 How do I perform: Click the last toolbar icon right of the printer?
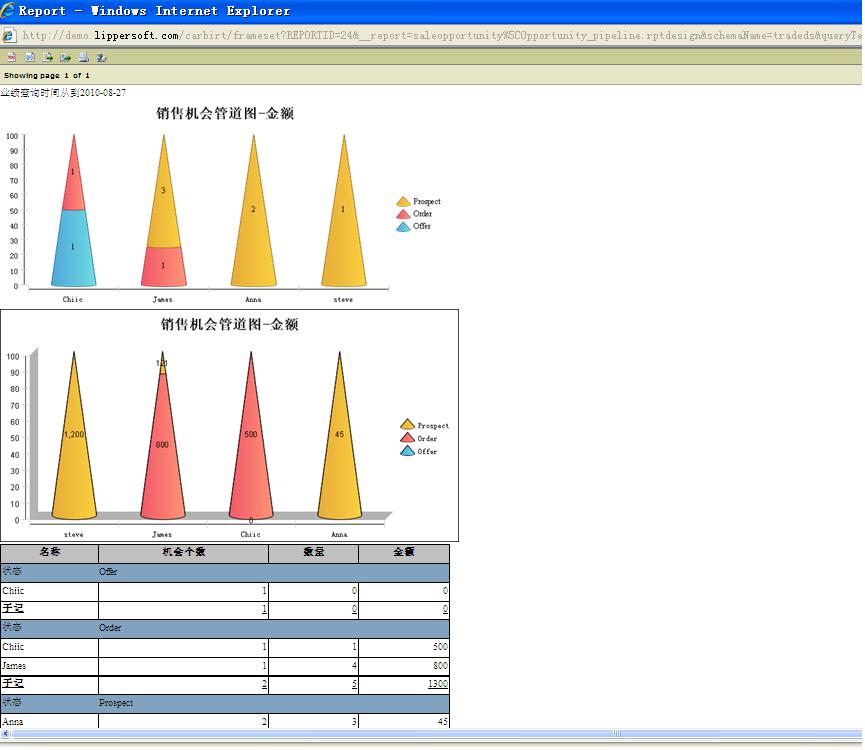[x=102, y=57]
